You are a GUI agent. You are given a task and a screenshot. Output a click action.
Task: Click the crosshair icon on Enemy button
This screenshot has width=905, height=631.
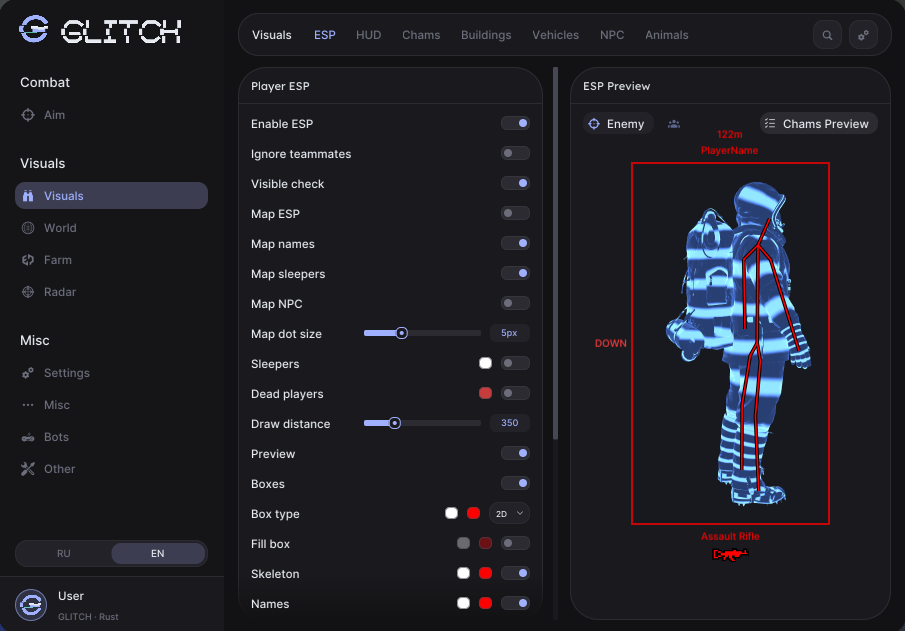(x=594, y=124)
